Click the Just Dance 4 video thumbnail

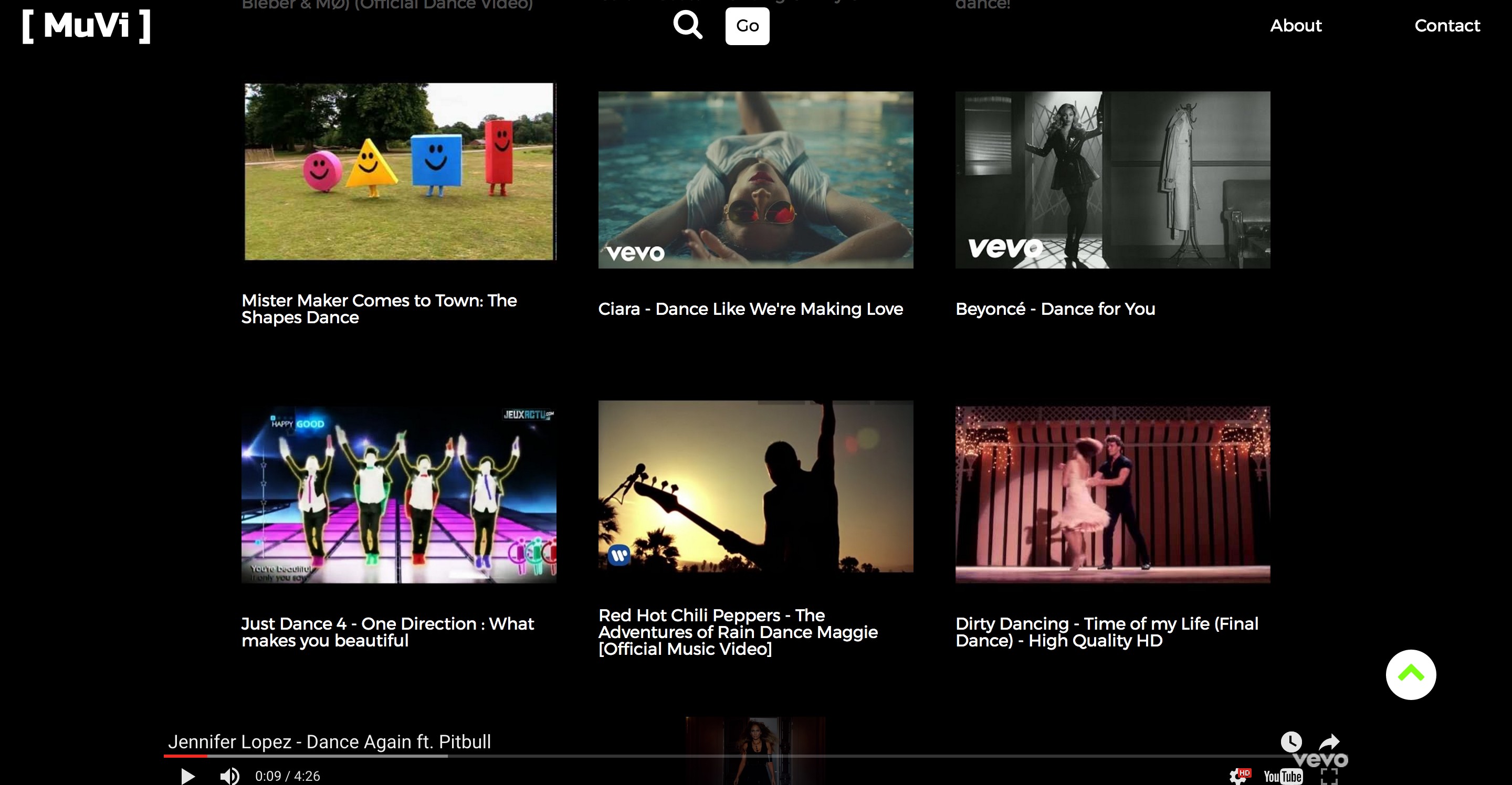398,495
